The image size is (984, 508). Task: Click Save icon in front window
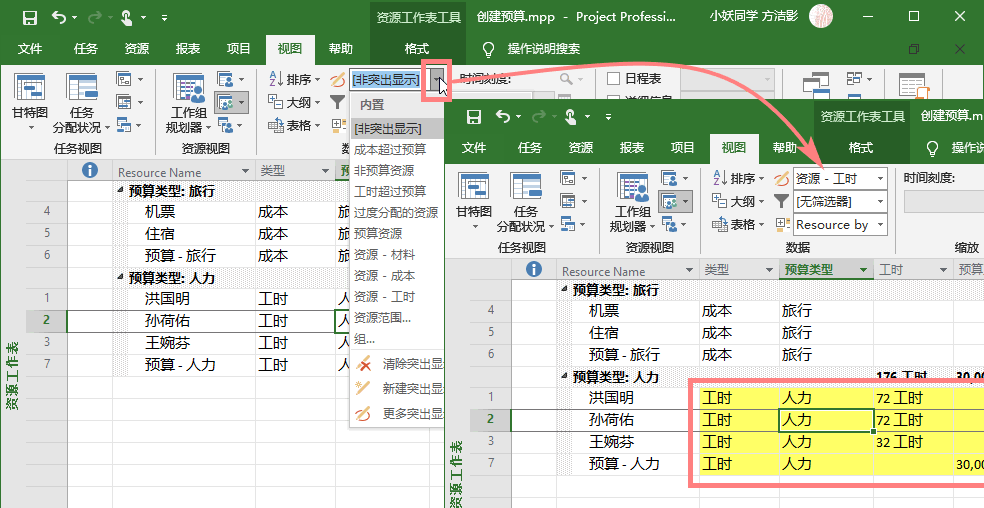pyautogui.click(x=474, y=117)
